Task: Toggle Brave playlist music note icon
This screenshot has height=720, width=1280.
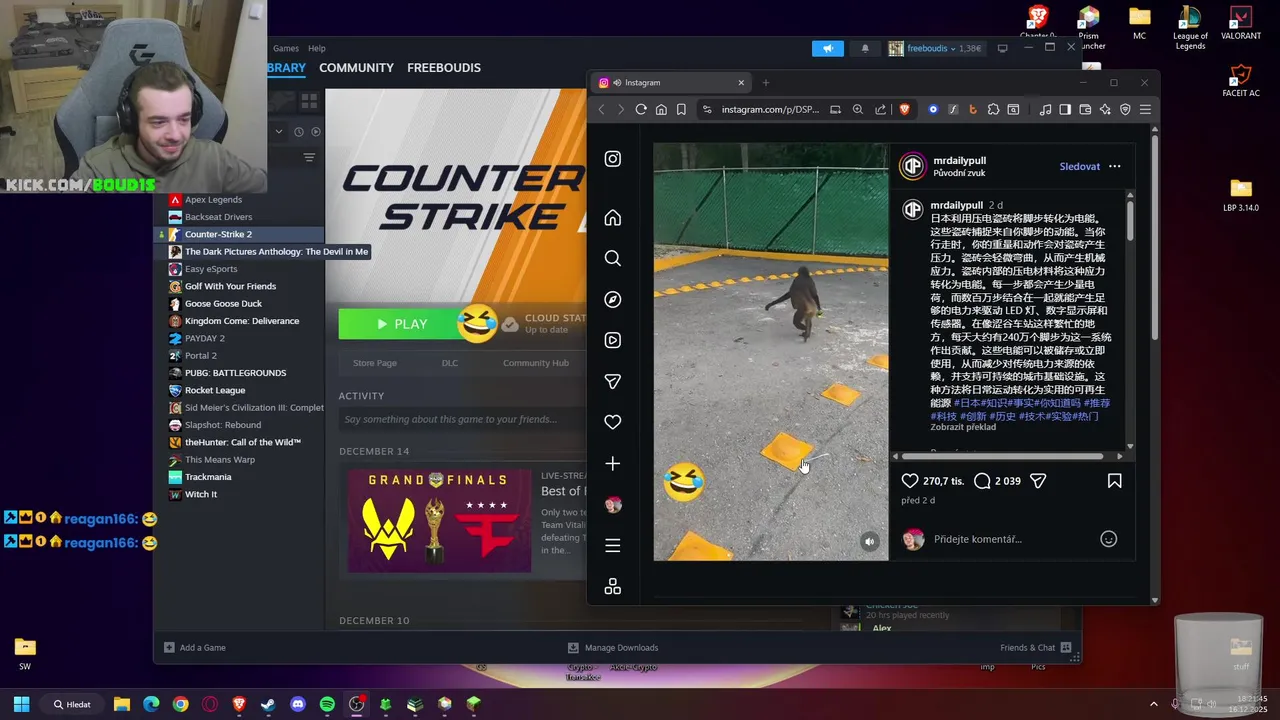Action: (1045, 110)
